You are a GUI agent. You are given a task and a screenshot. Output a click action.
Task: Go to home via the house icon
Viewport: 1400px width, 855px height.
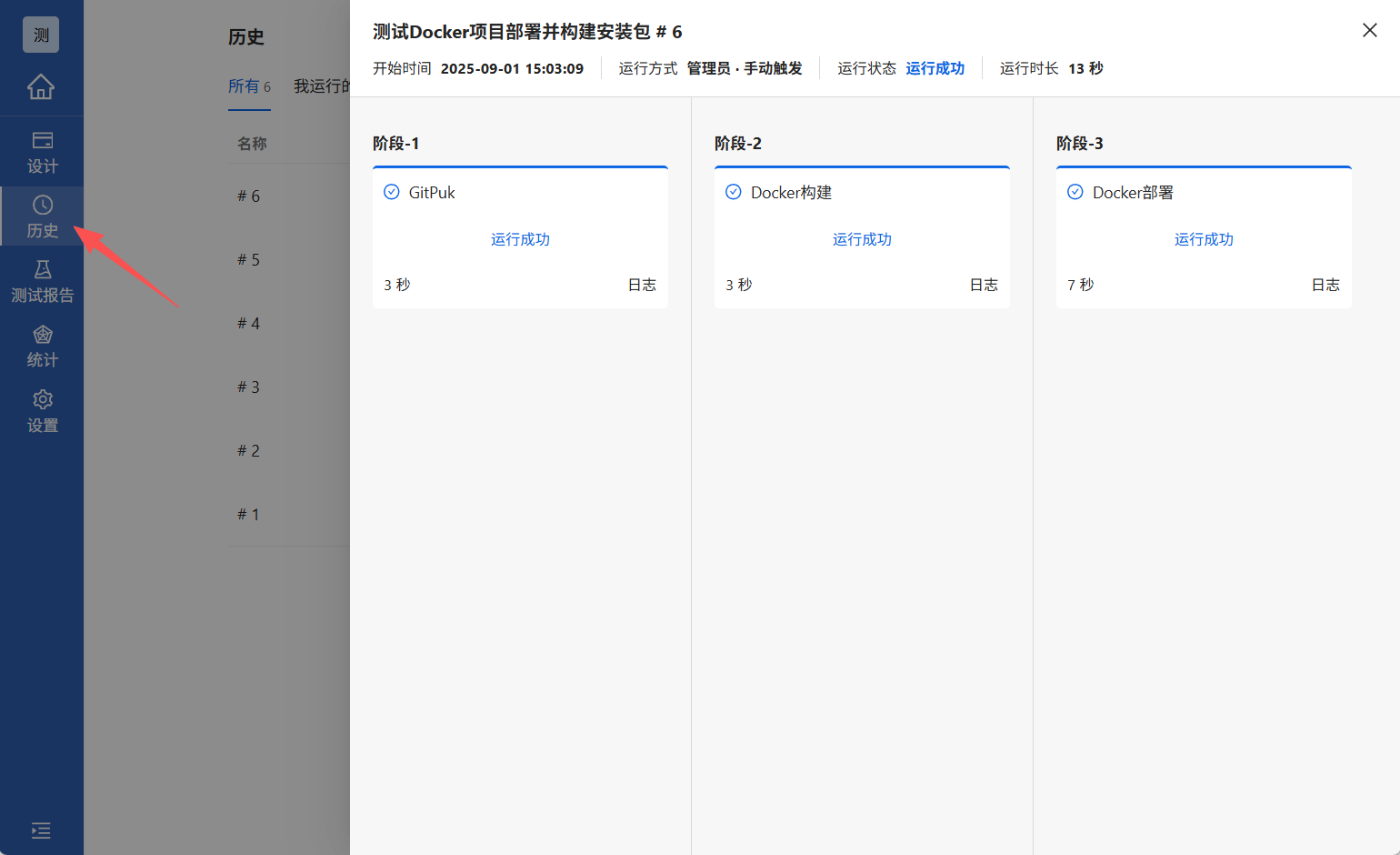[40, 86]
